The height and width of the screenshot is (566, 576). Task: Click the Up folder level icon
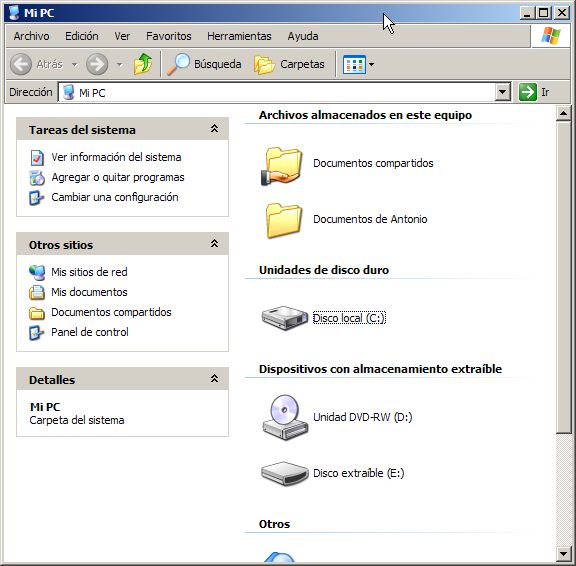143,64
